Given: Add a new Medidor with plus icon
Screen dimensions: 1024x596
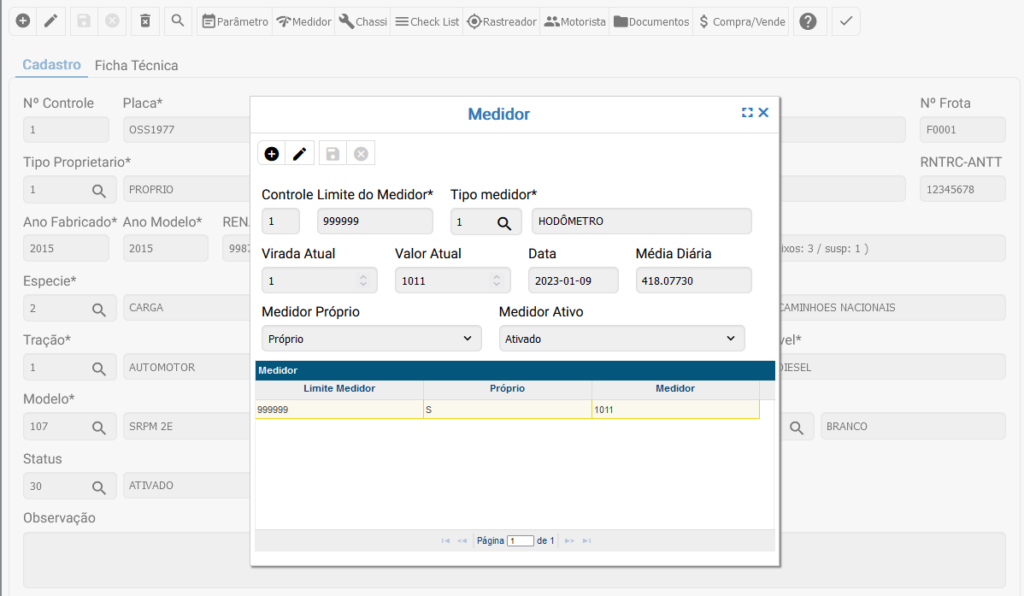Looking at the screenshot, I should (x=272, y=153).
